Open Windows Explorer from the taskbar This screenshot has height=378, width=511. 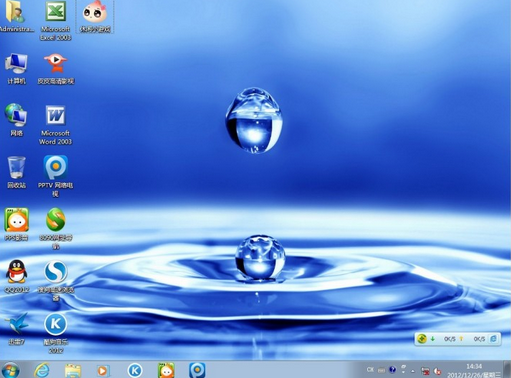(x=73, y=370)
